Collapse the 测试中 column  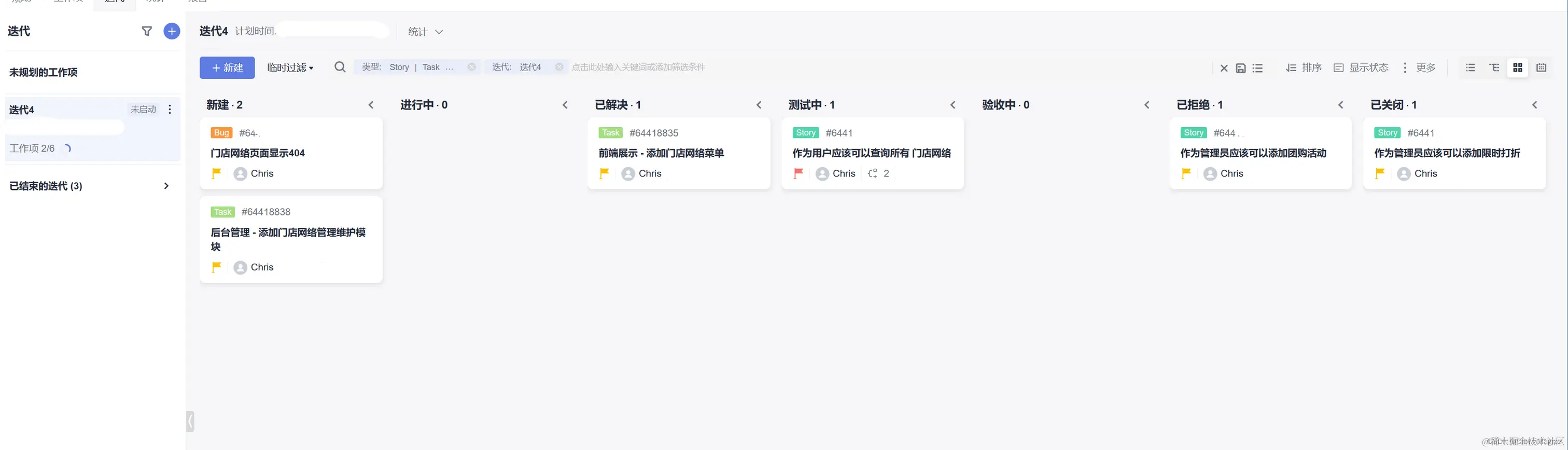(x=953, y=105)
